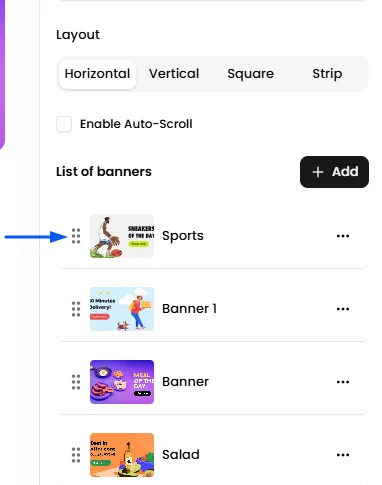382x485 pixels.
Task: Open the more options menu for Banner
Action: [x=343, y=382]
